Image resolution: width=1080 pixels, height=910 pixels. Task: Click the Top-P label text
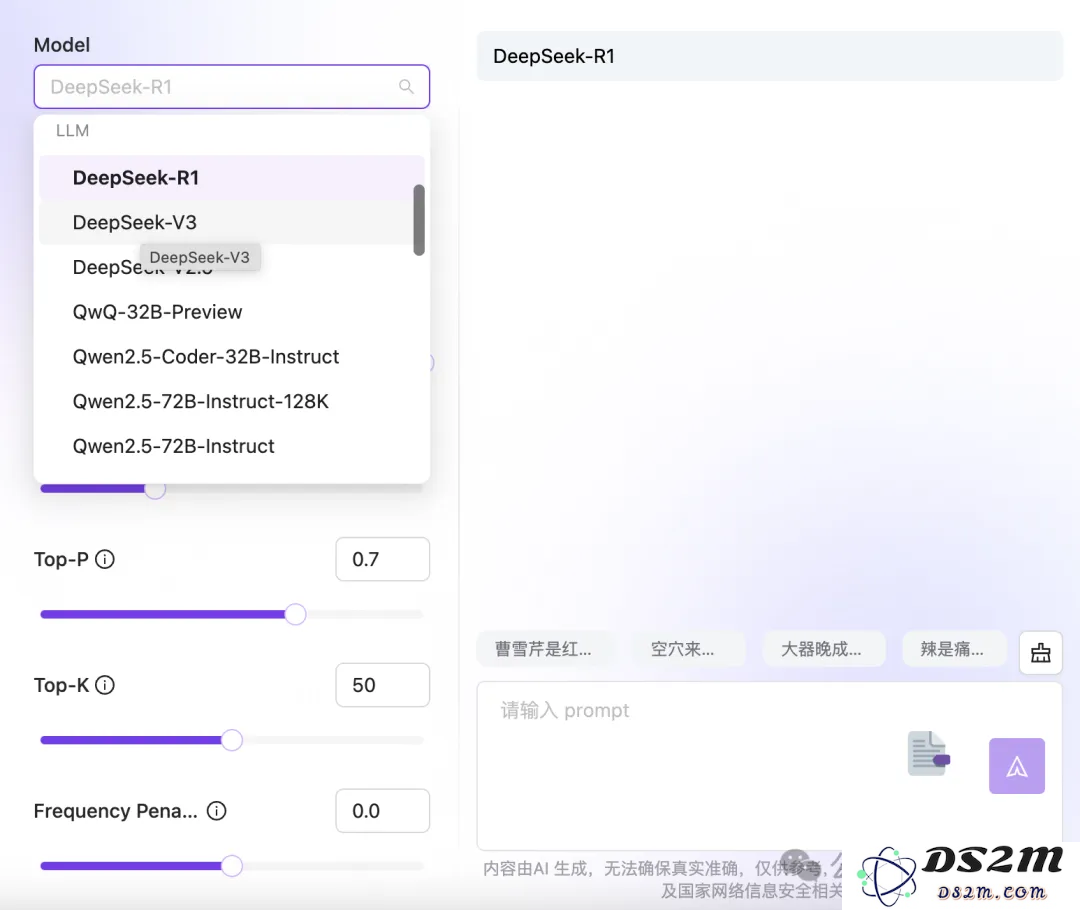tap(61, 559)
